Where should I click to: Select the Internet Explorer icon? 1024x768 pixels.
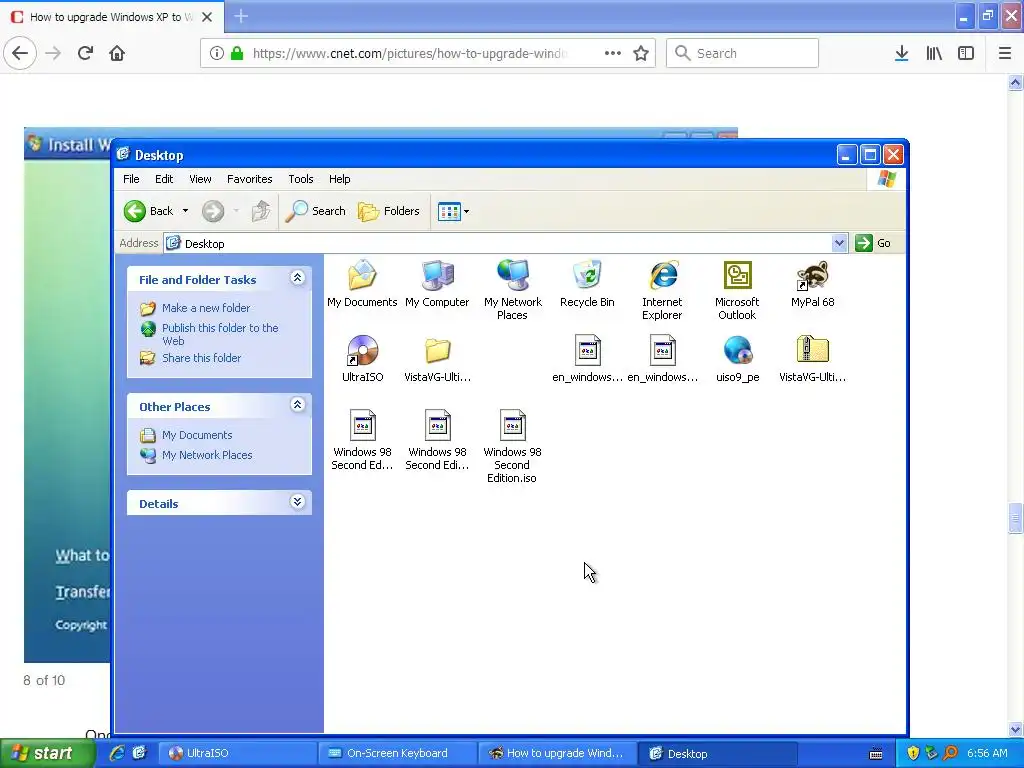662,290
